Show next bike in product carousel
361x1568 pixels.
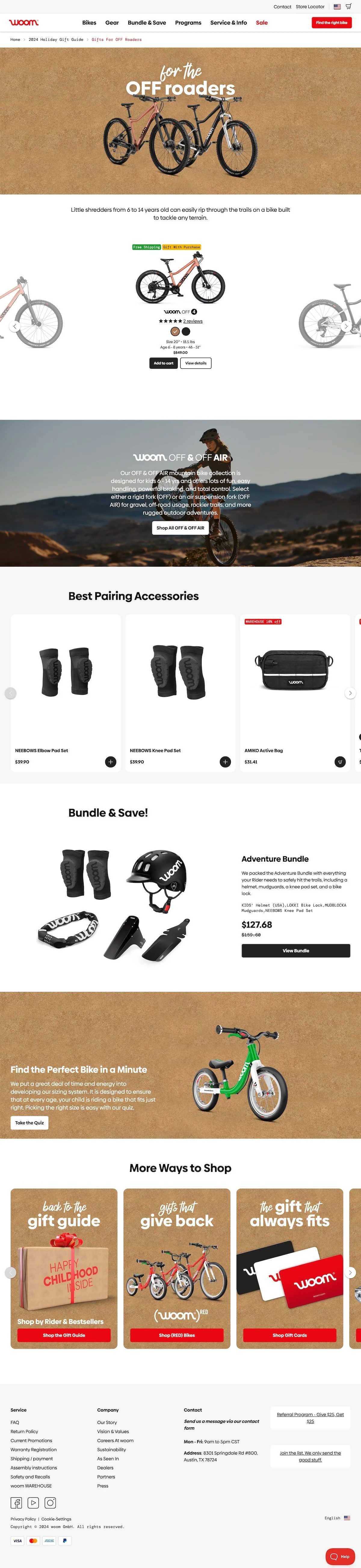tap(346, 326)
